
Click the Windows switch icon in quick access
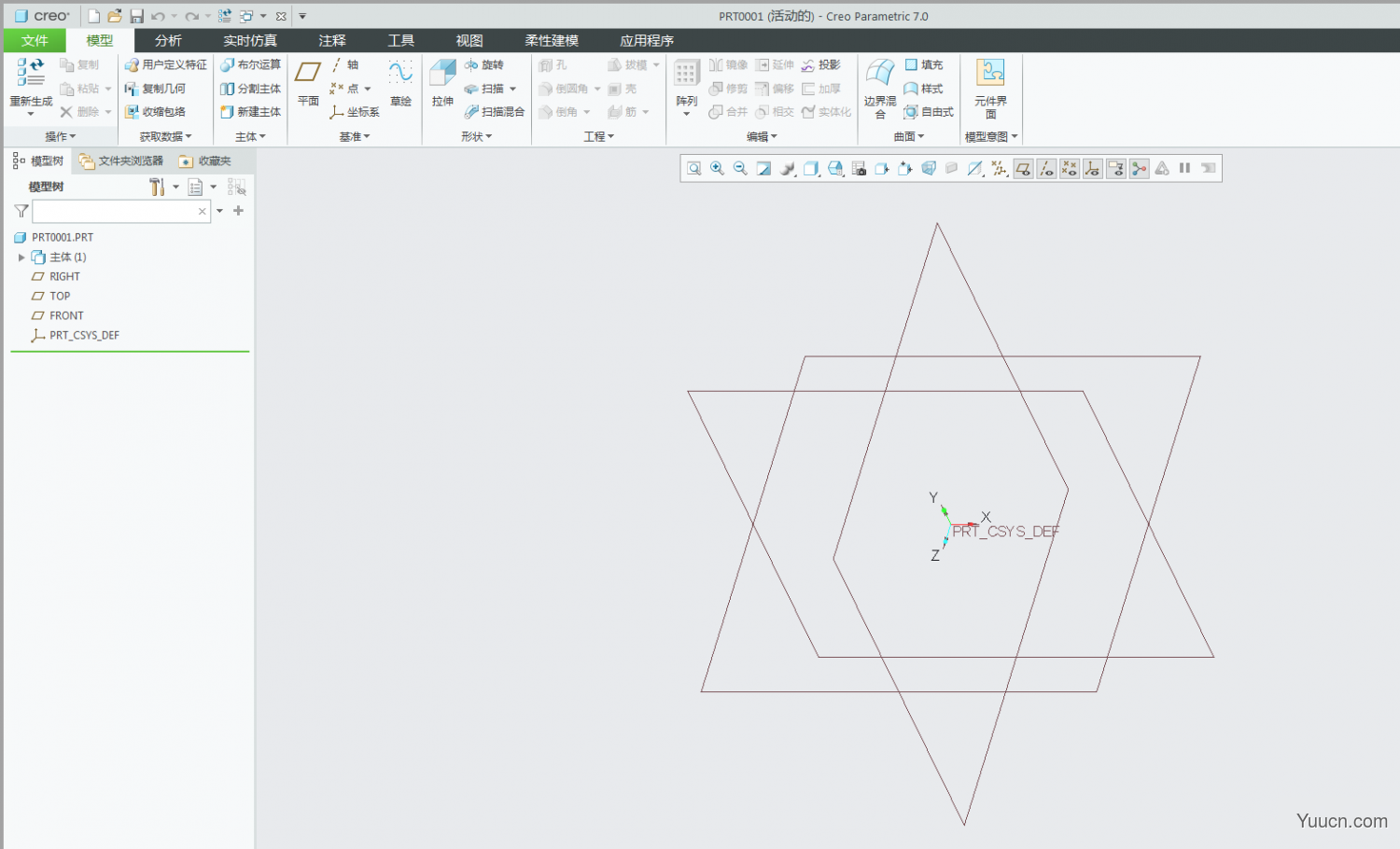click(x=246, y=16)
